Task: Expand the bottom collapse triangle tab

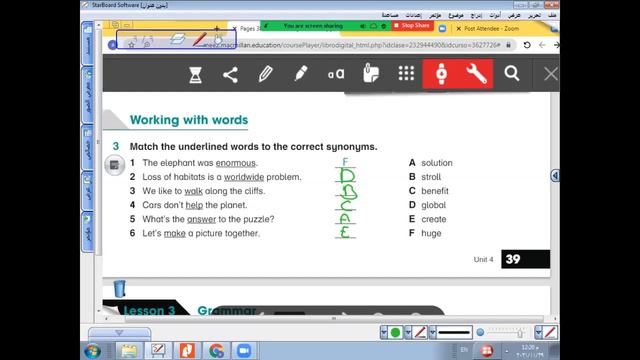Action: coord(119,333)
